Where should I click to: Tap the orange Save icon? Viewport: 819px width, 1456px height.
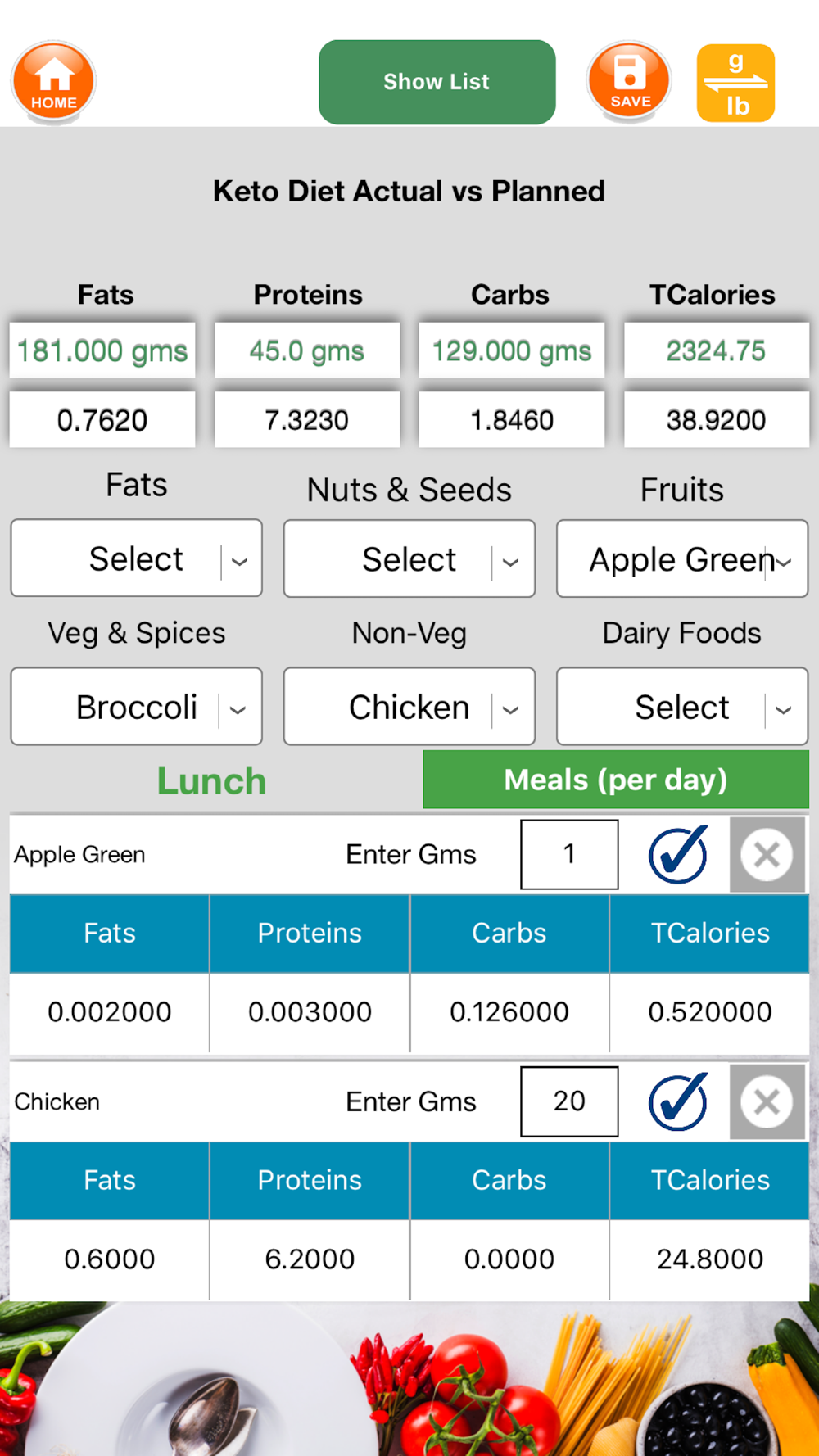629,82
